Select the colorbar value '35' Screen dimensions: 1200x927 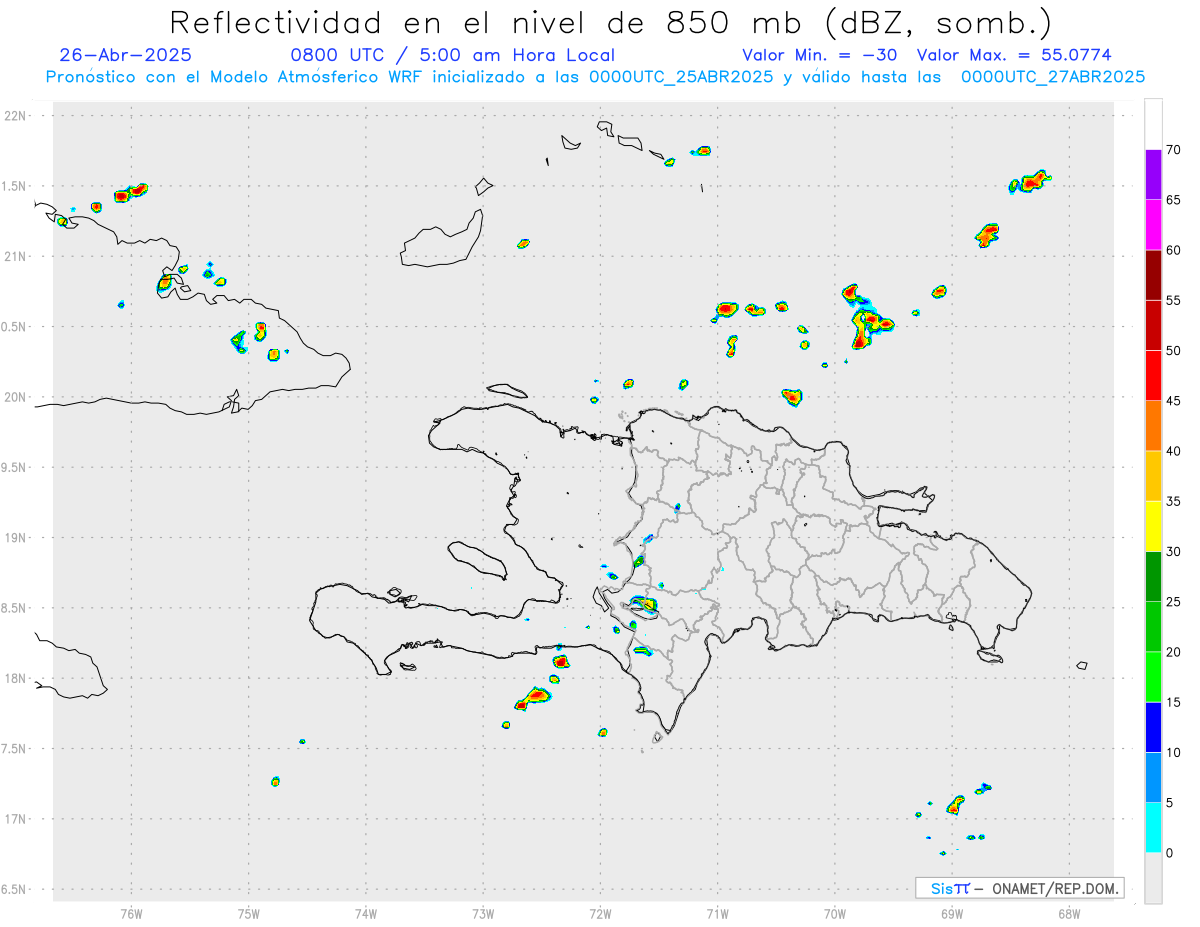coord(1173,502)
